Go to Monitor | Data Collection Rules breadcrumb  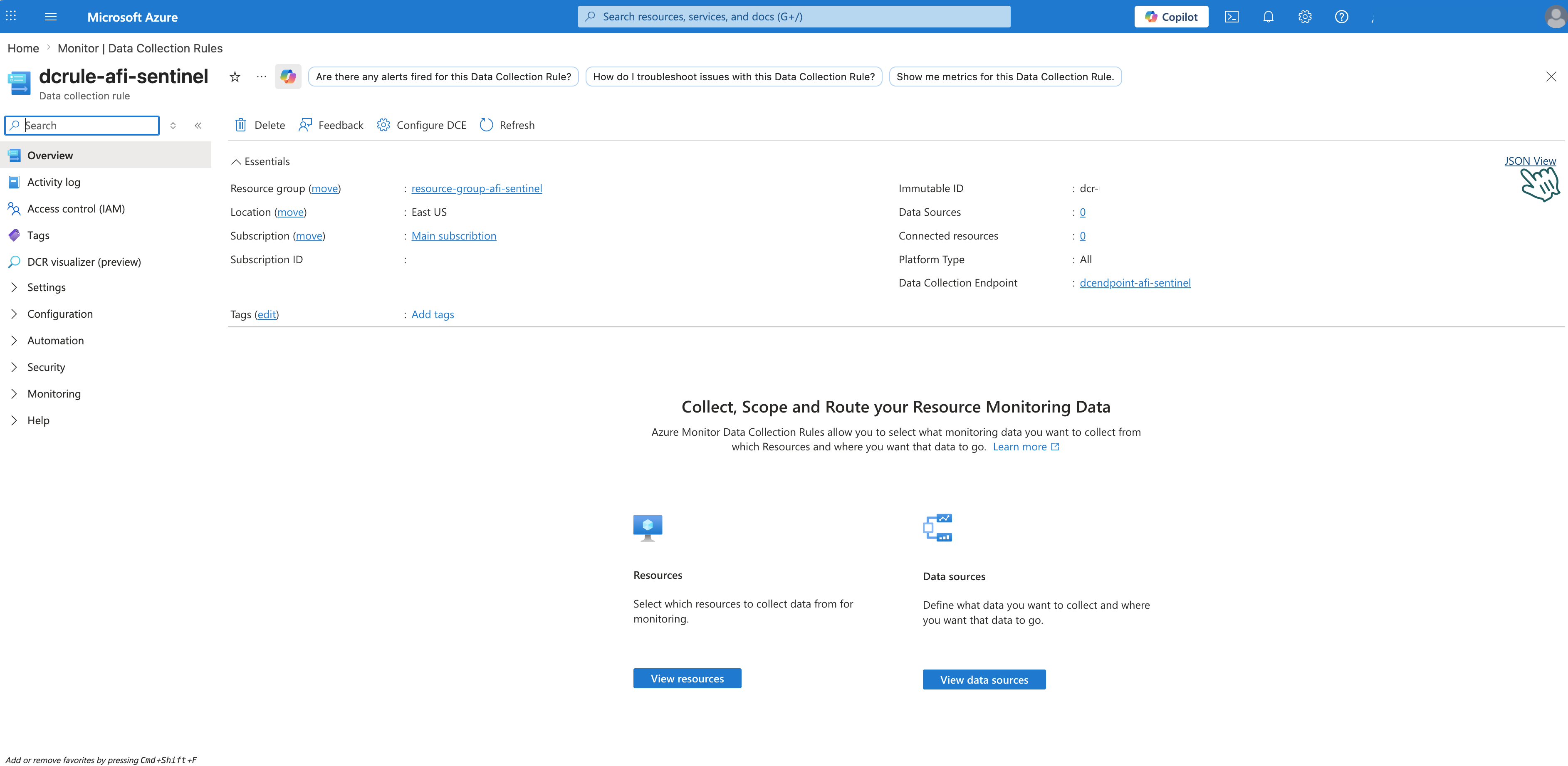pyautogui.click(x=140, y=48)
